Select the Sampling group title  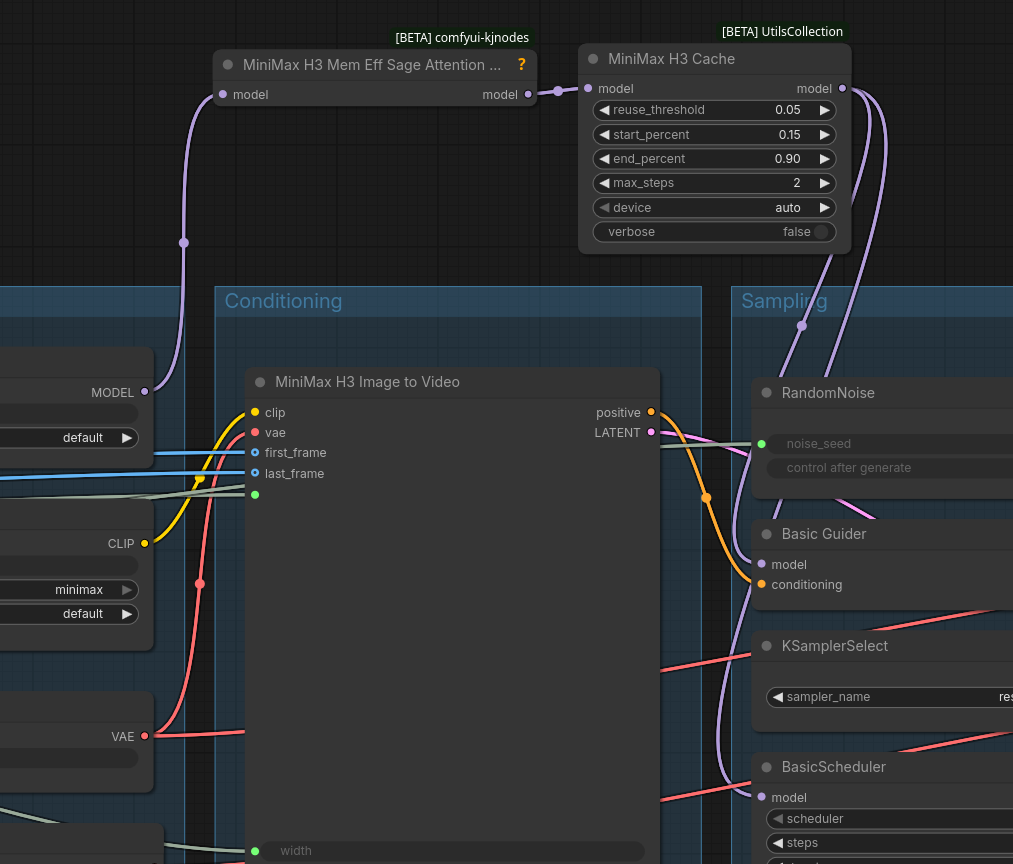[x=784, y=301]
